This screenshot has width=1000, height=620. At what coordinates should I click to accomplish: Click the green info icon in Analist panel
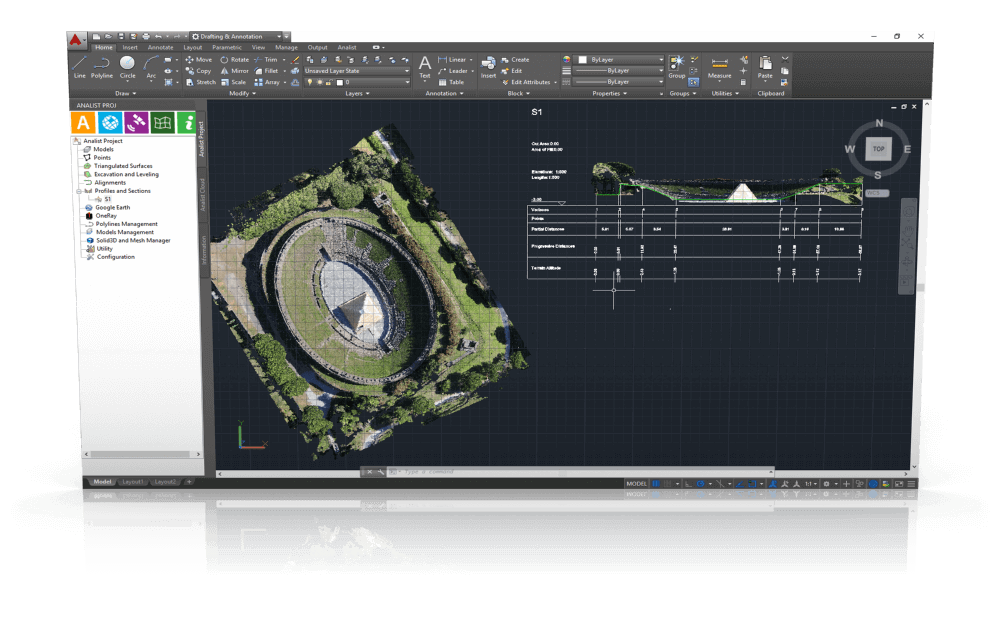pos(187,122)
